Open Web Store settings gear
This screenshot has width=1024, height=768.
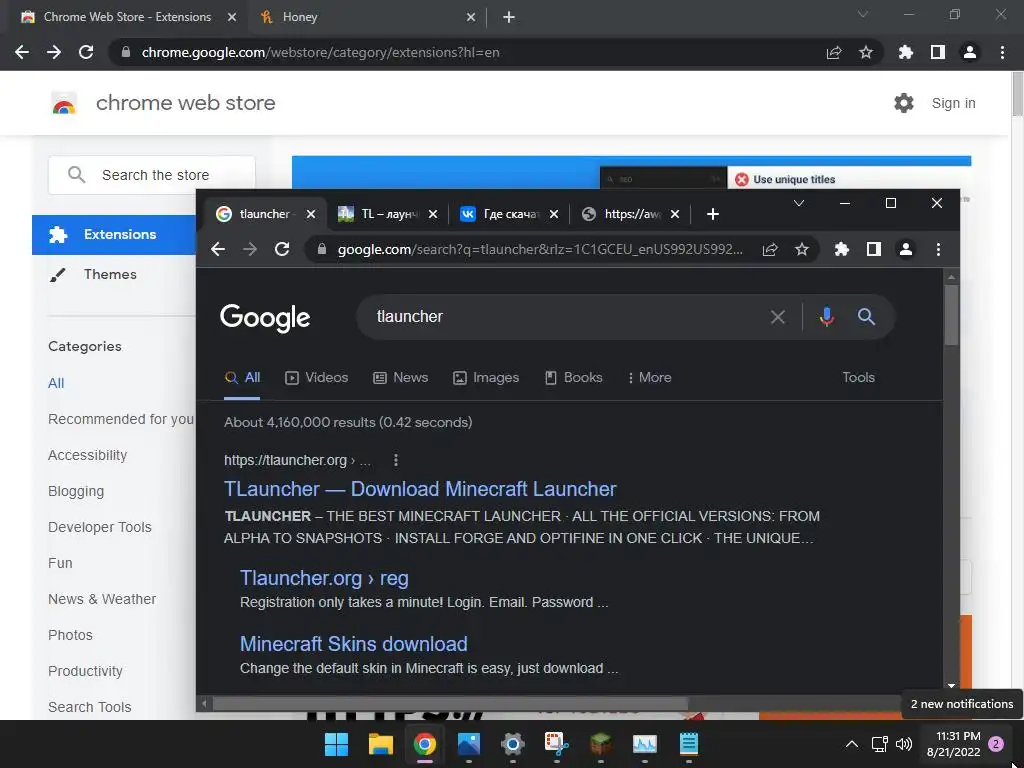coord(904,103)
